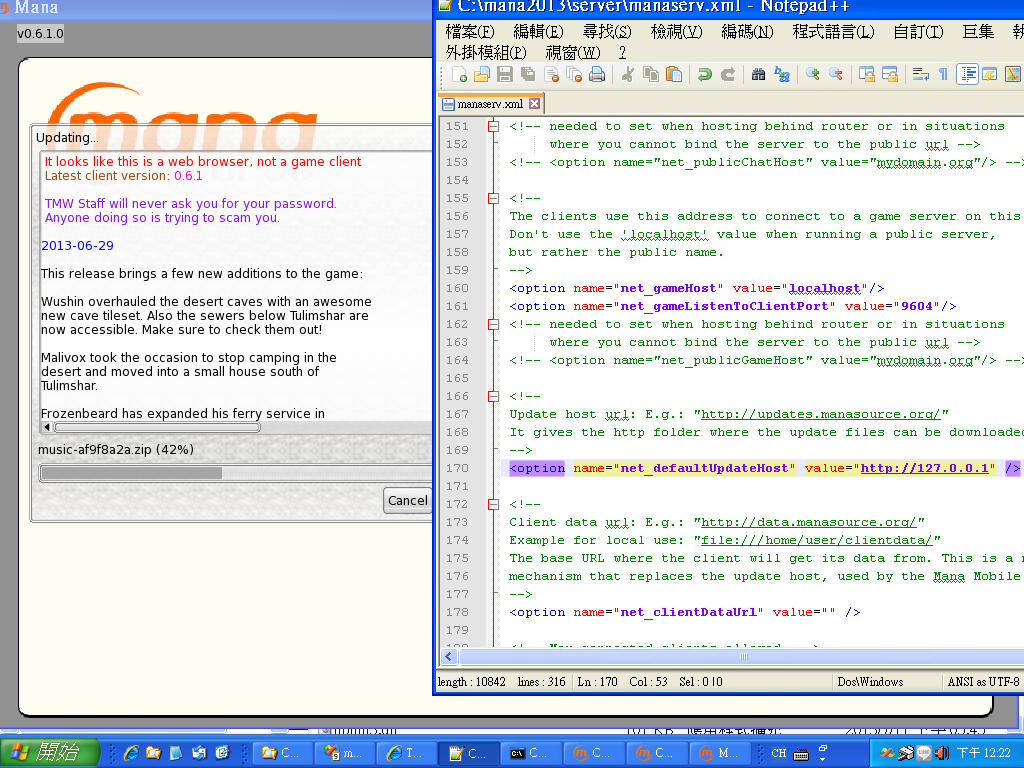Screen dimensions: 1024x768
Task: Close the manaserv.xml tab with the X
Action: (x=534, y=104)
